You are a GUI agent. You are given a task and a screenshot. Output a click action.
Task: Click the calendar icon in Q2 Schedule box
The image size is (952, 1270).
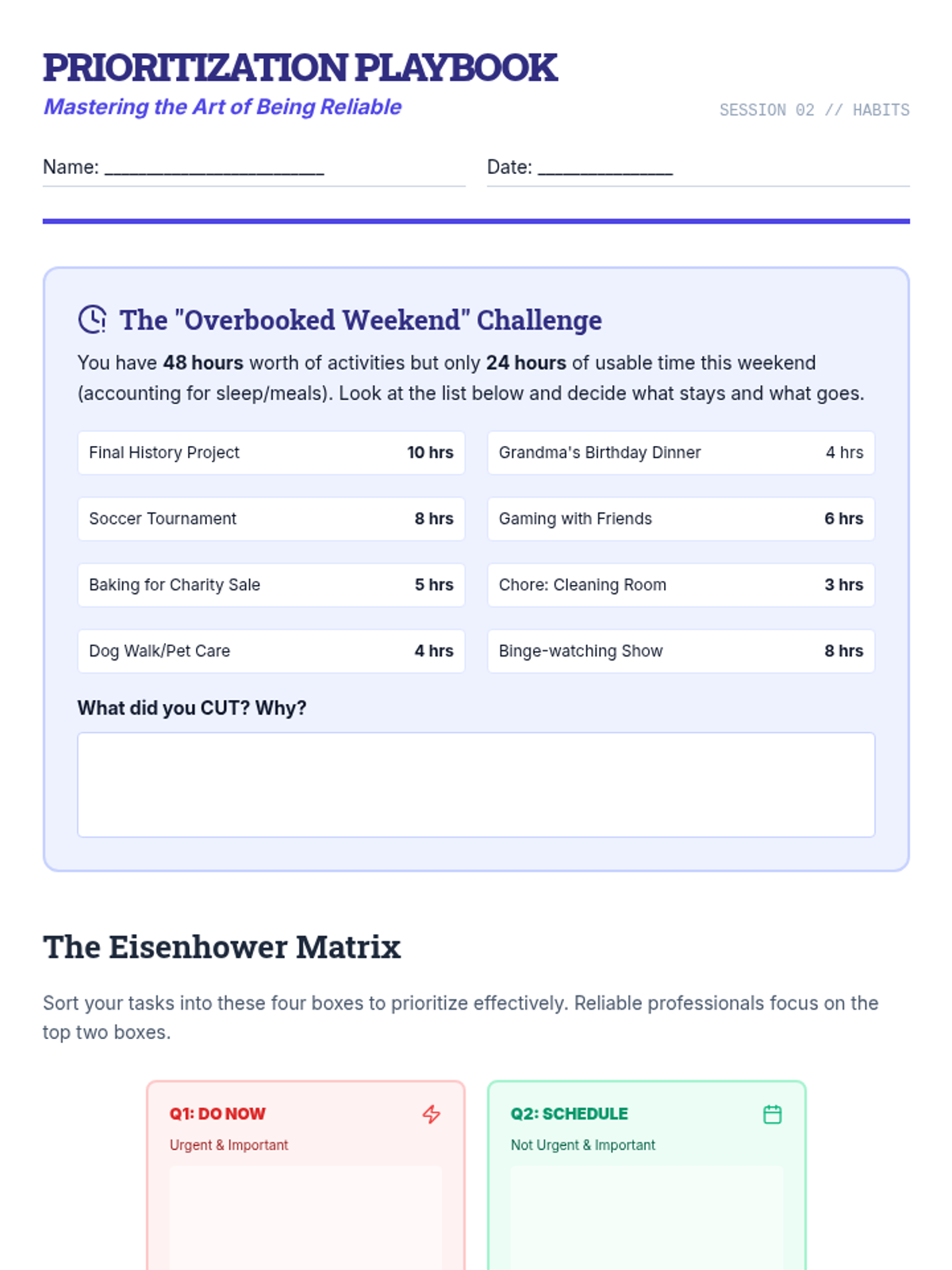(x=773, y=1114)
